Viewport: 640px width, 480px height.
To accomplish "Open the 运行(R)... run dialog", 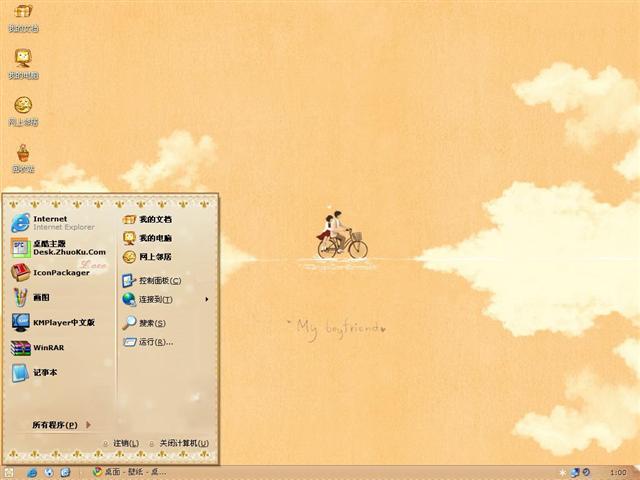I will 148,342.
